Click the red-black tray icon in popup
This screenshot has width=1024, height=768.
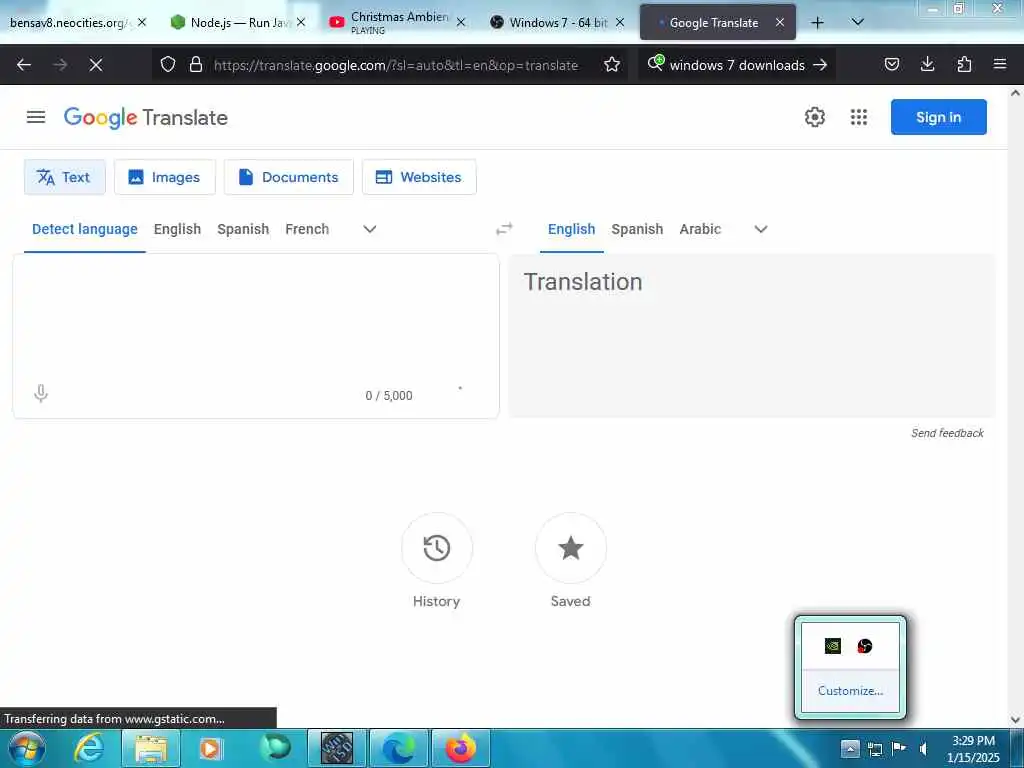[x=865, y=646]
